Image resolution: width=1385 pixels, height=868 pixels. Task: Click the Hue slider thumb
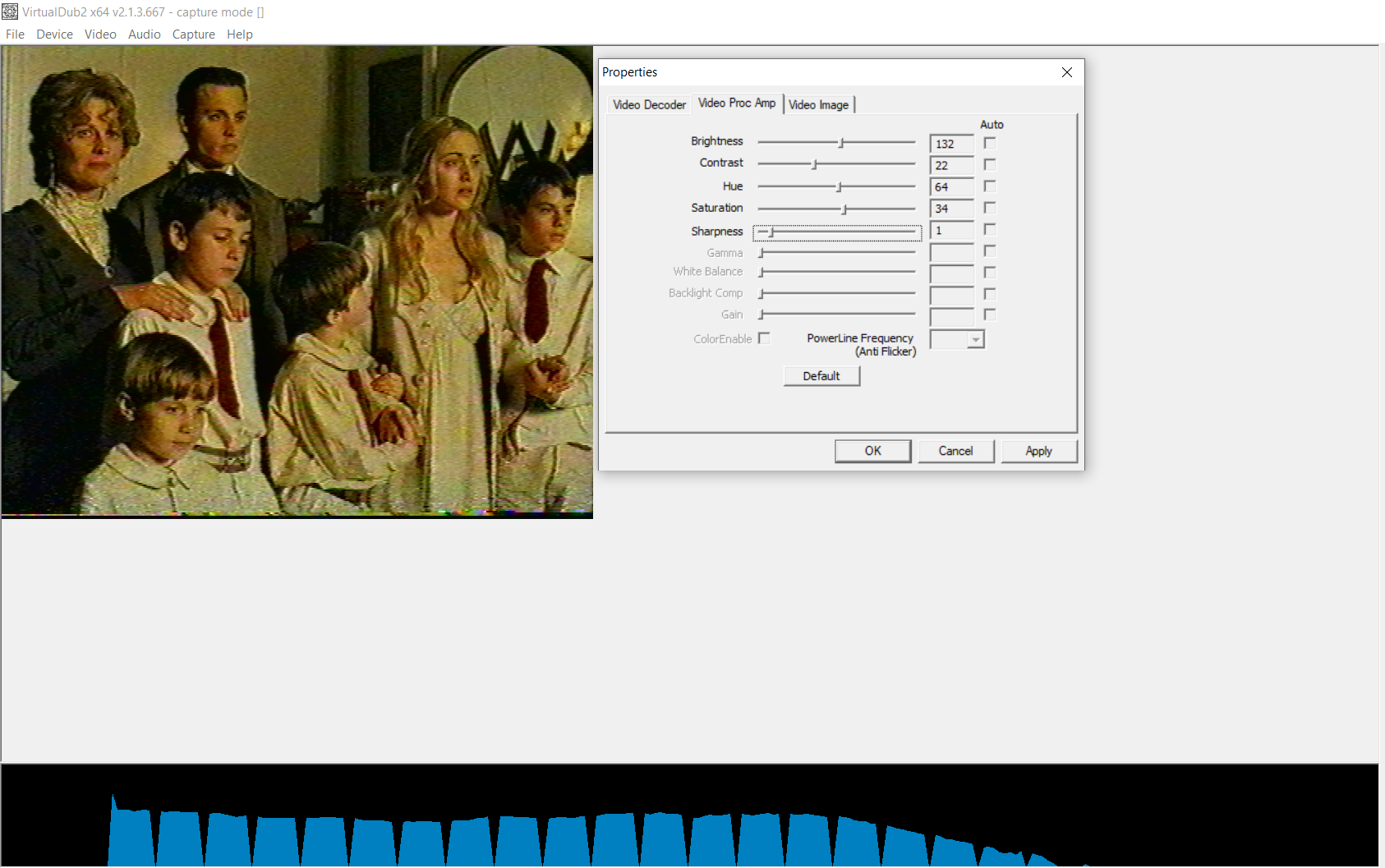point(840,187)
